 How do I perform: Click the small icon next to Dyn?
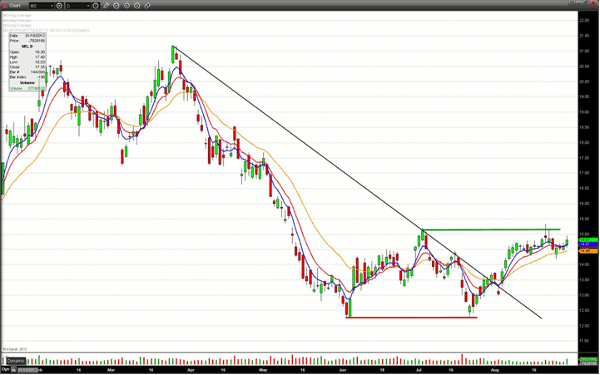14,370
